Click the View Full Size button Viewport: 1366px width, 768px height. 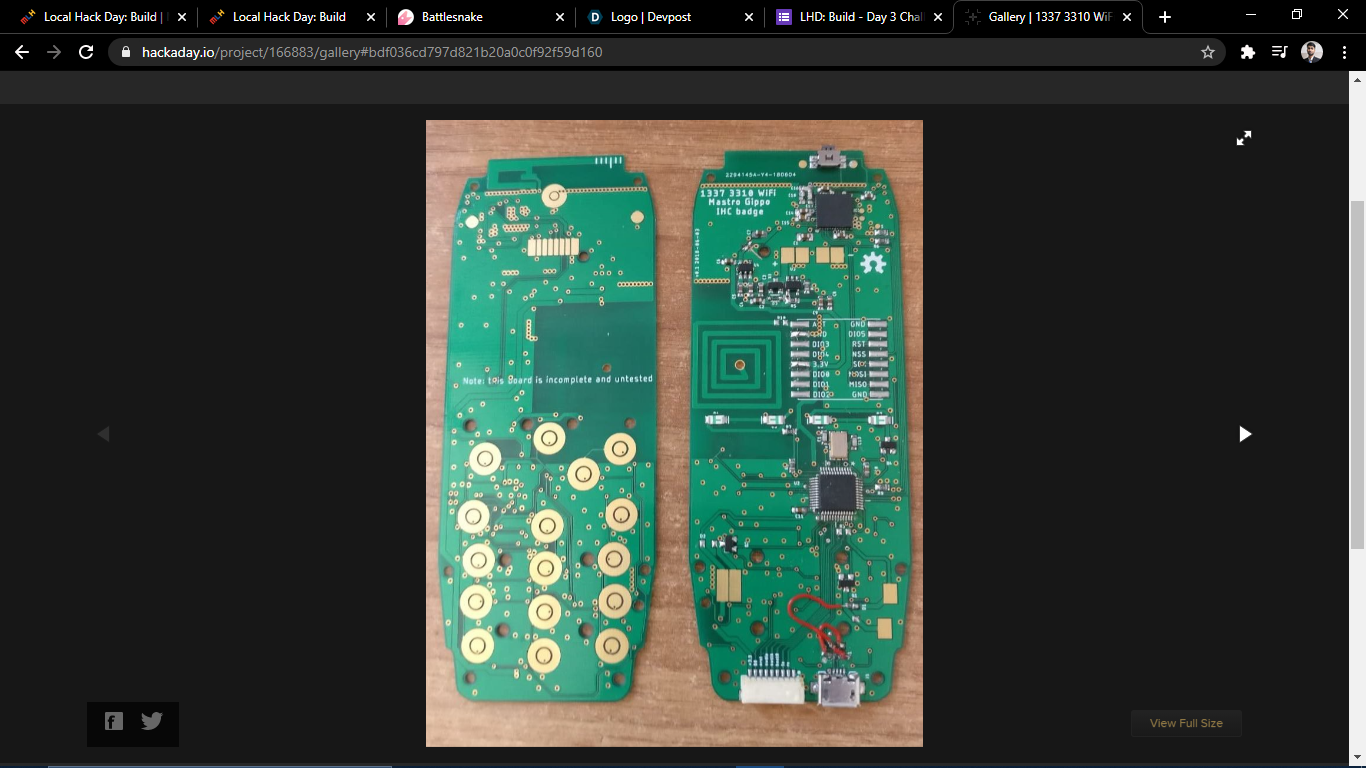pos(1186,723)
